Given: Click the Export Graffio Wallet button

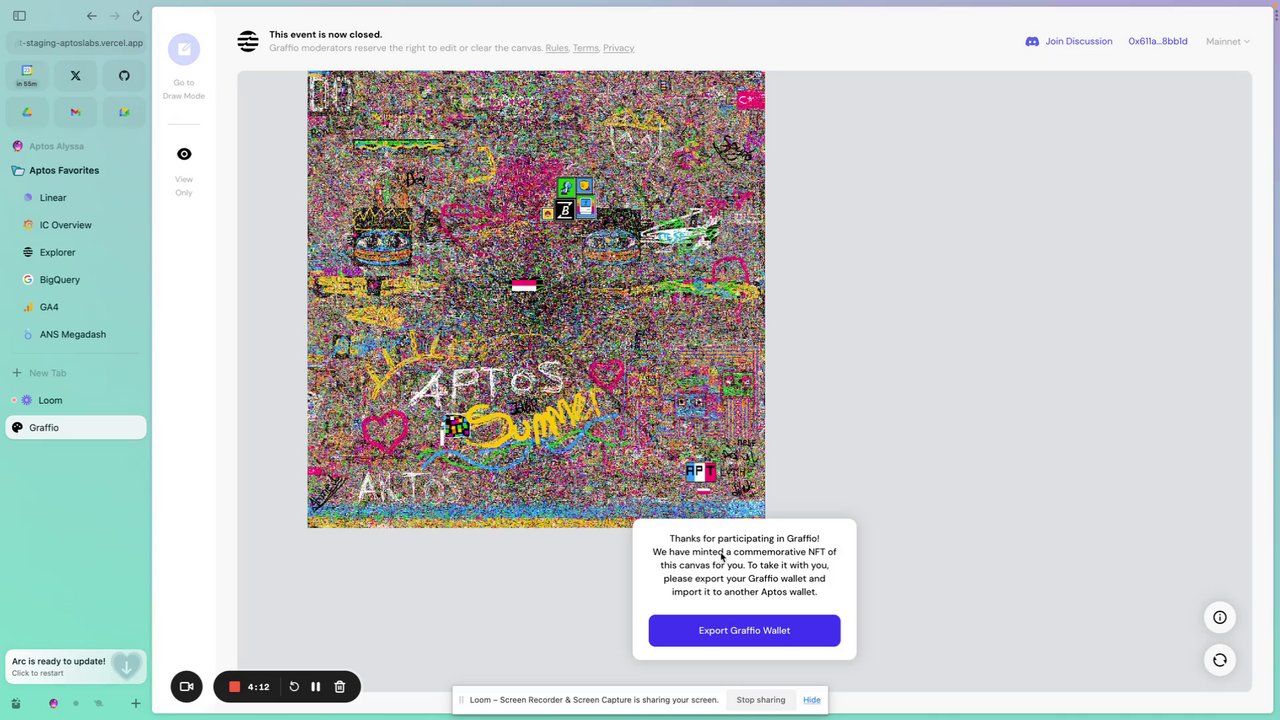Looking at the screenshot, I should (744, 630).
